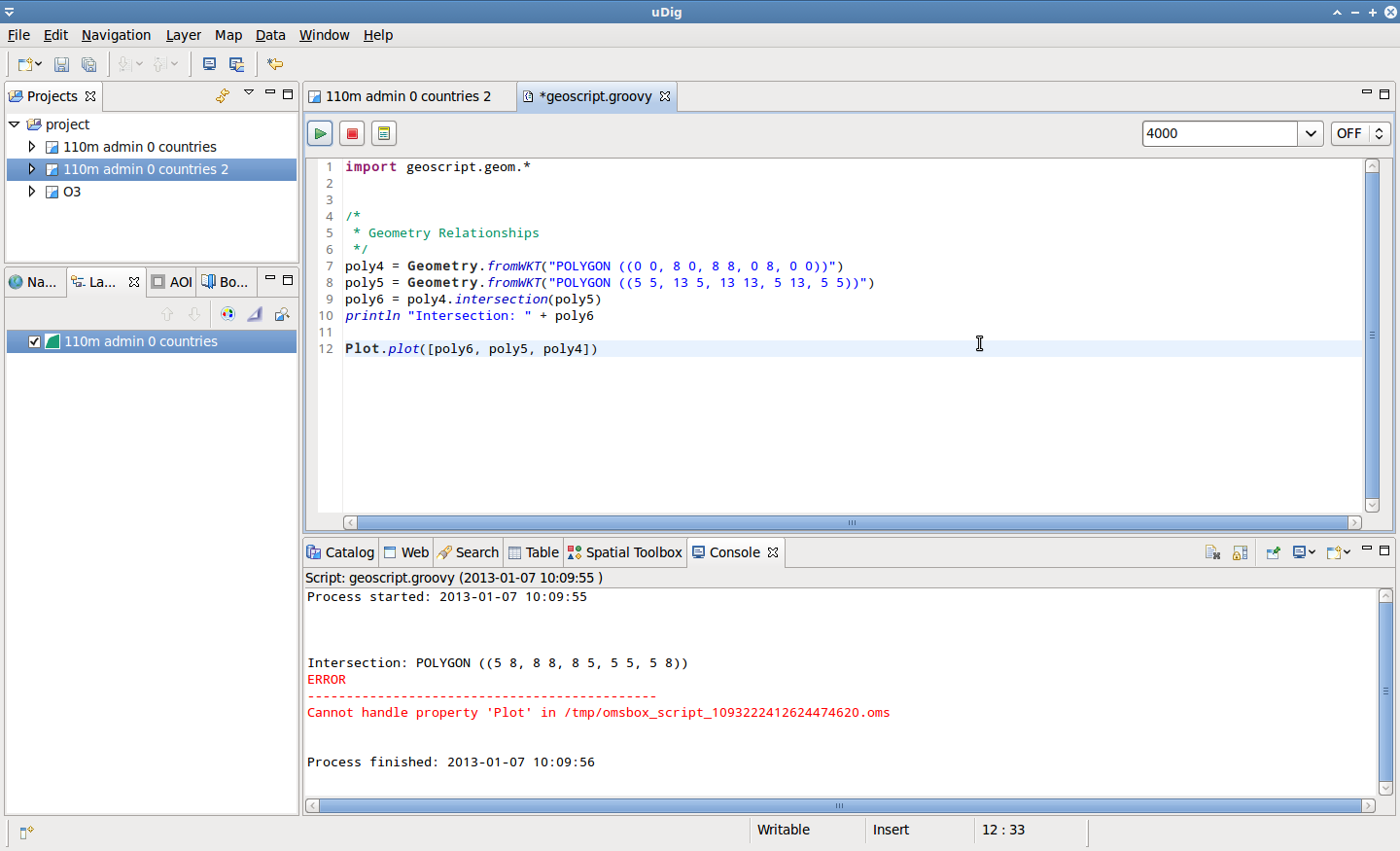Minimize the Projects panel
This screenshot has height=851, width=1400.
270,93
